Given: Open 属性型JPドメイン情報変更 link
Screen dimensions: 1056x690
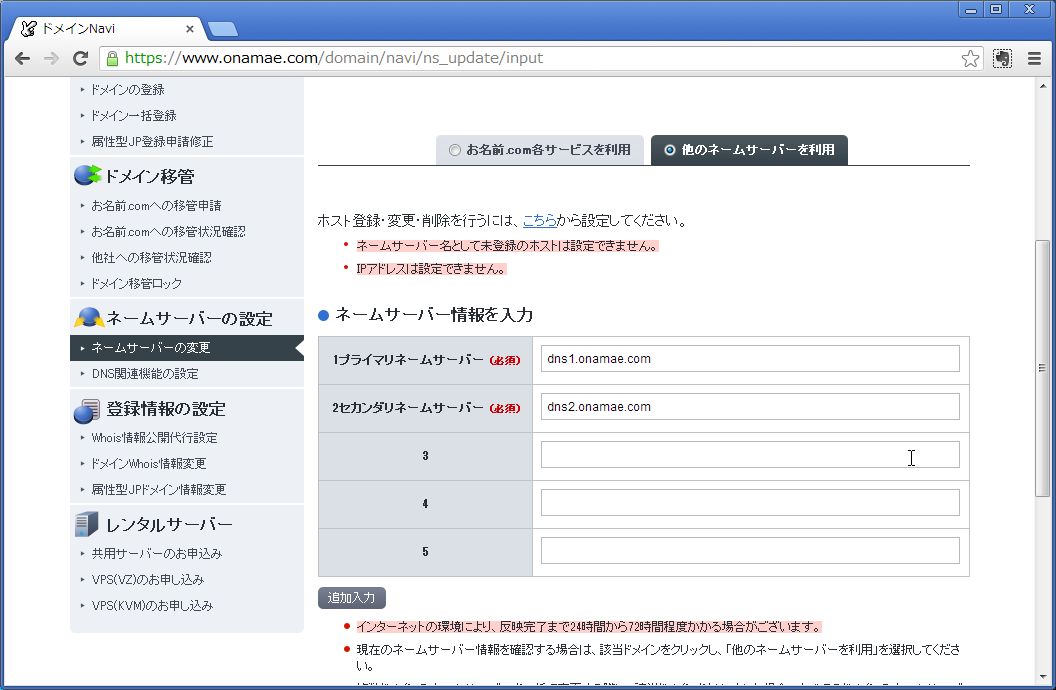Looking at the screenshot, I should point(159,489).
